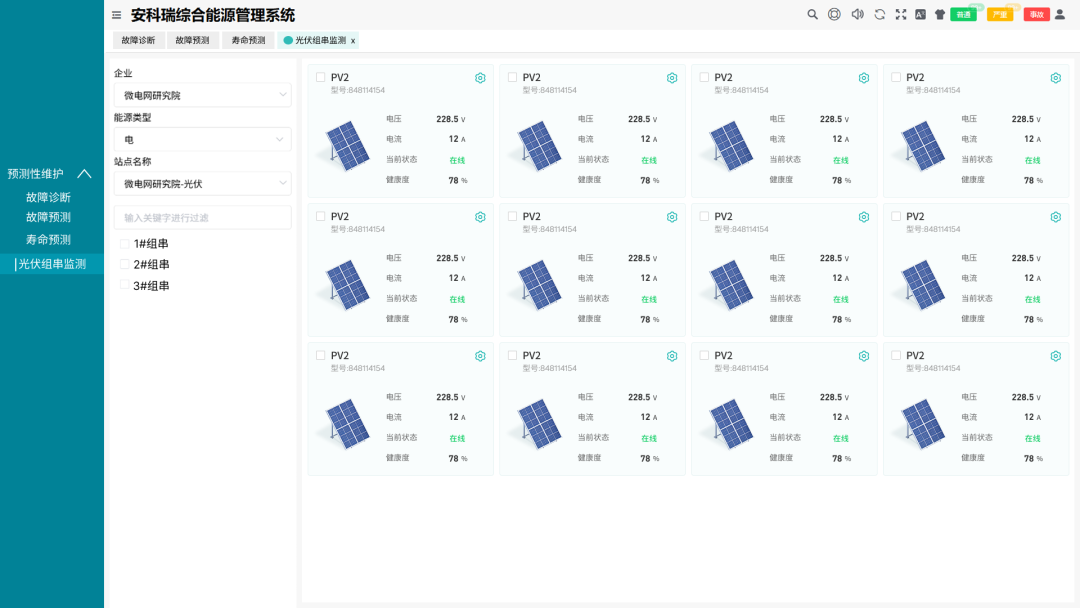Focus the keyword filter input field

coord(202,218)
